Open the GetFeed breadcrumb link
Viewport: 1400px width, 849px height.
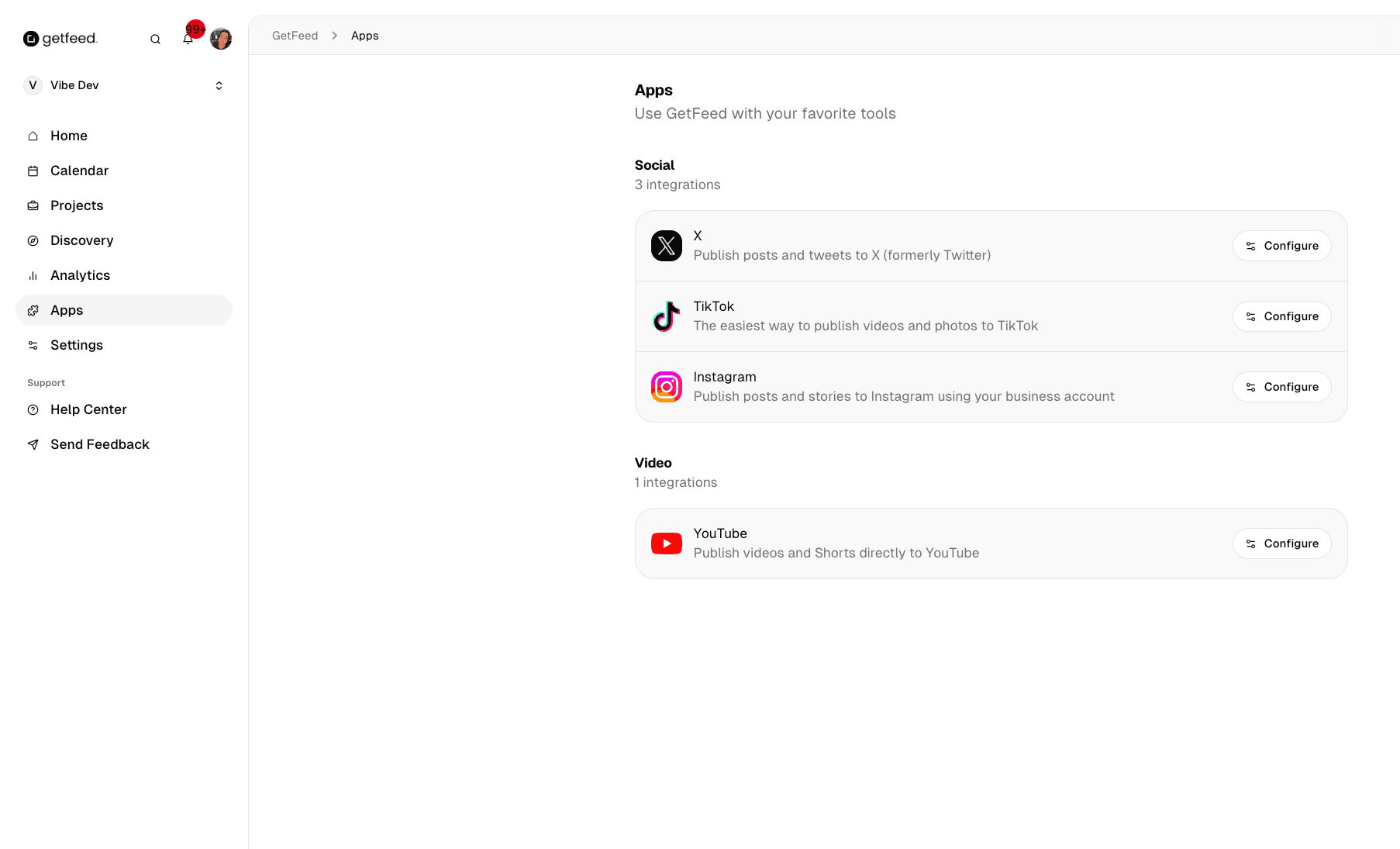295,36
